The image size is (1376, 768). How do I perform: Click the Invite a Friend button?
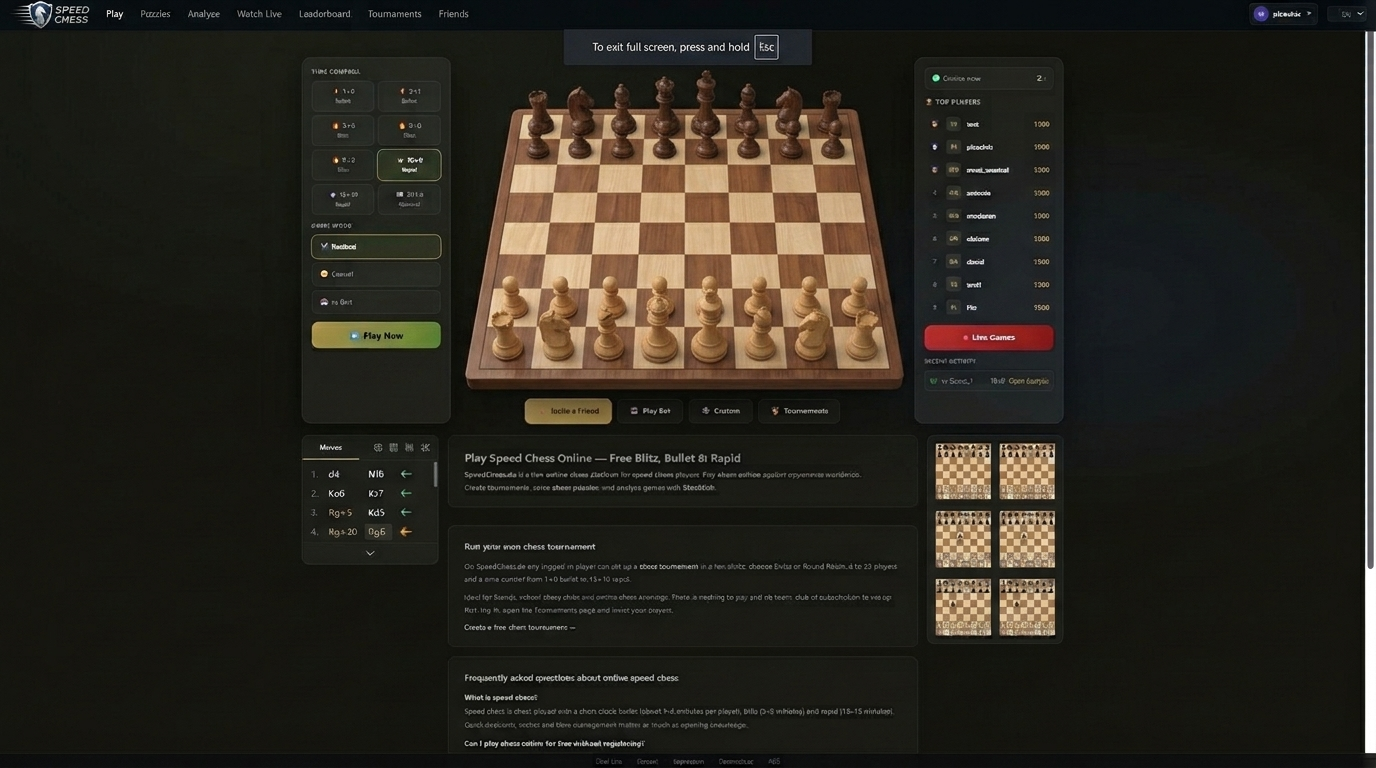(568, 411)
